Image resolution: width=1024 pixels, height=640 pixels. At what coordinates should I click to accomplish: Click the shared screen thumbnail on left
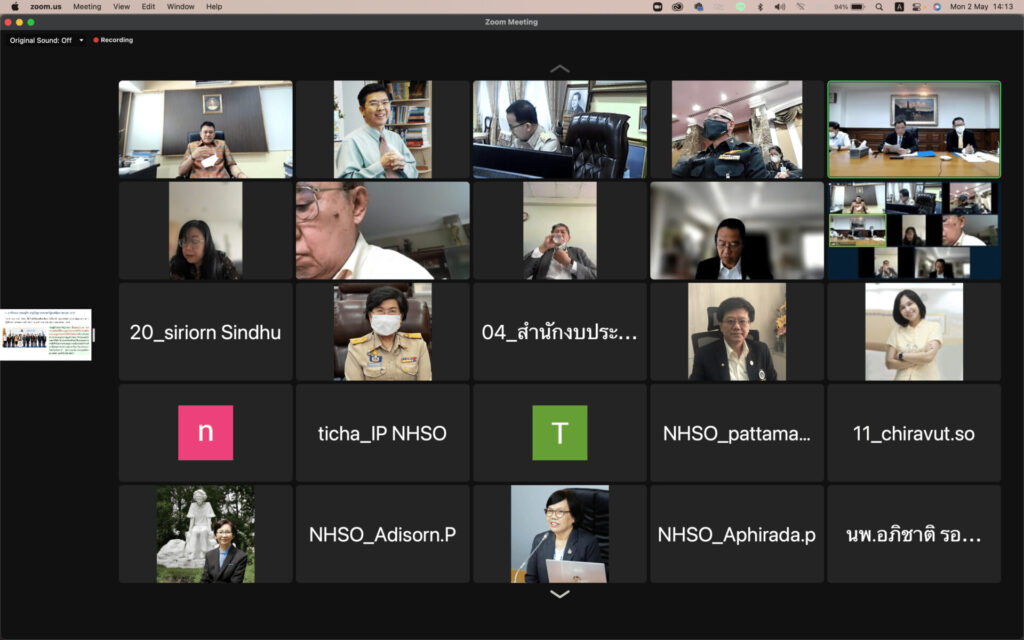46,334
